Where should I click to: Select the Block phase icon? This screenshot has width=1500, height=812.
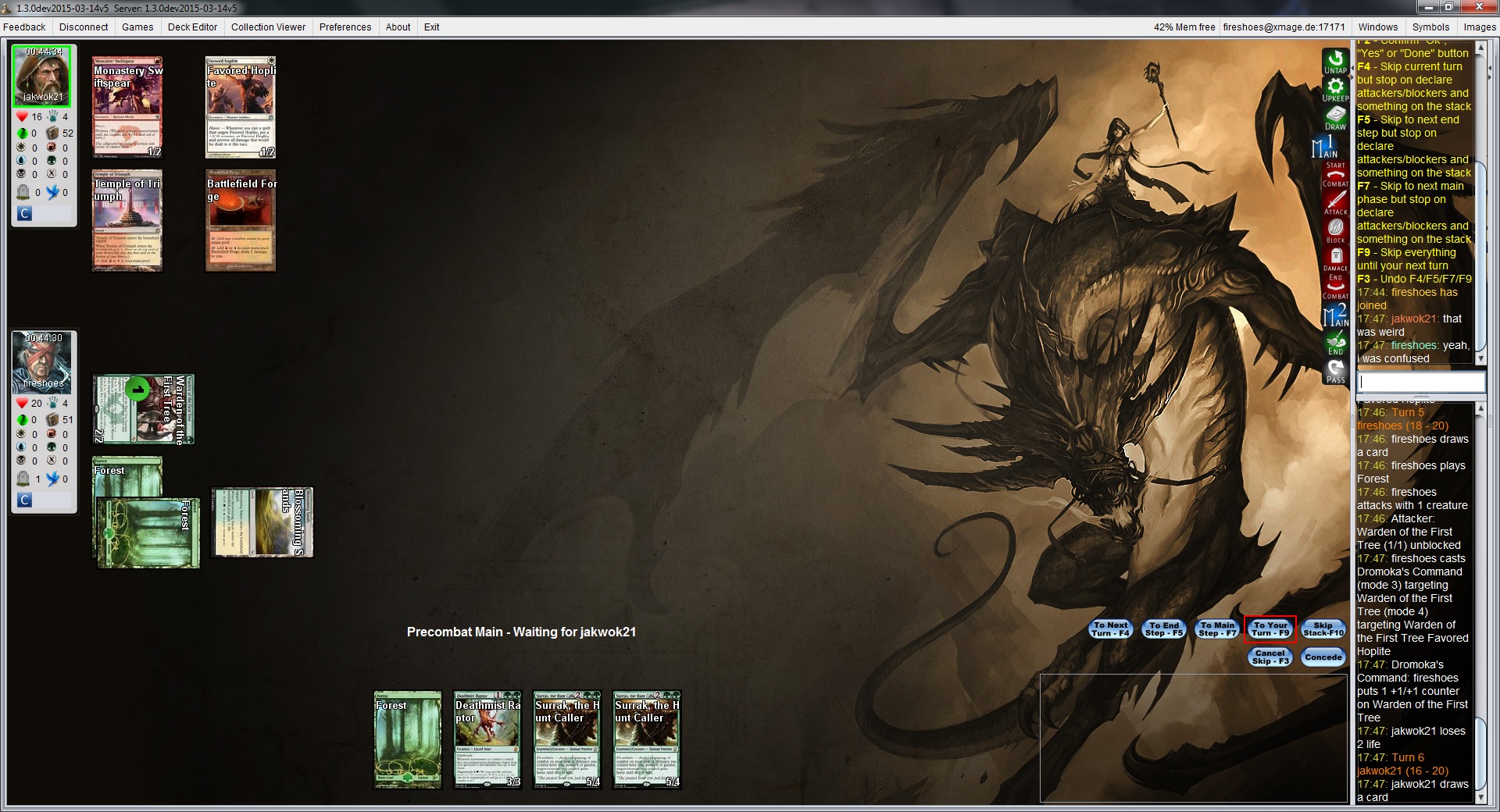1335,231
